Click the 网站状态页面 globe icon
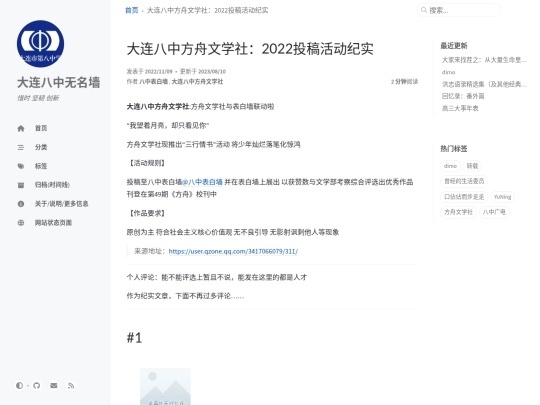Screen dimensions: 540x405 pyautogui.click(x=21, y=223)
